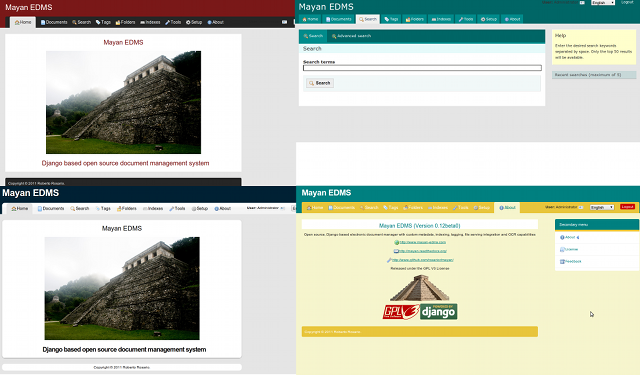Select Setup gear tab in dark-blue themed navigation
This screenshot has height=375, width=640.
pos(200,209)
